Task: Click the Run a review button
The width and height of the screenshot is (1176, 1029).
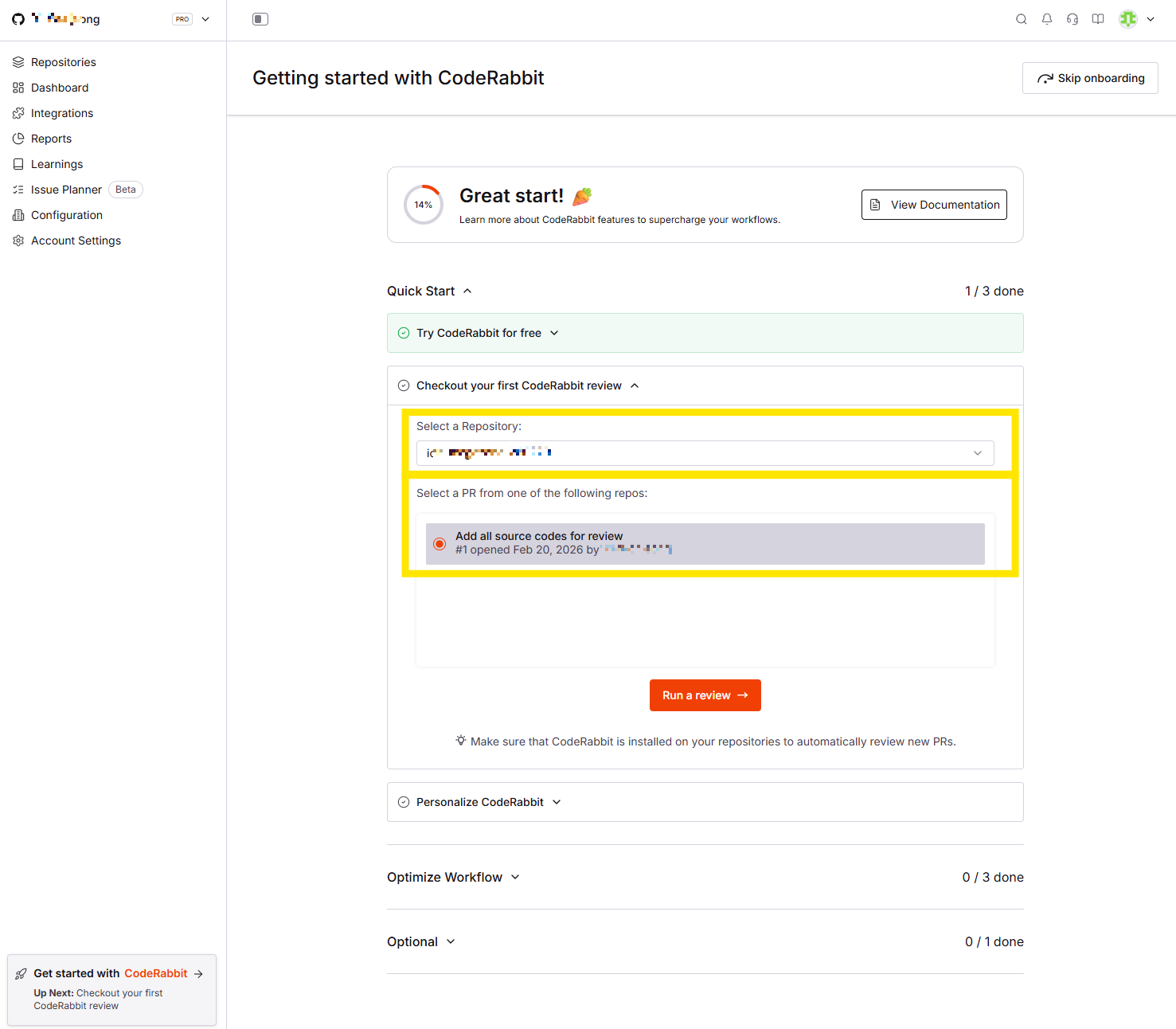Action: coord(705,695)
